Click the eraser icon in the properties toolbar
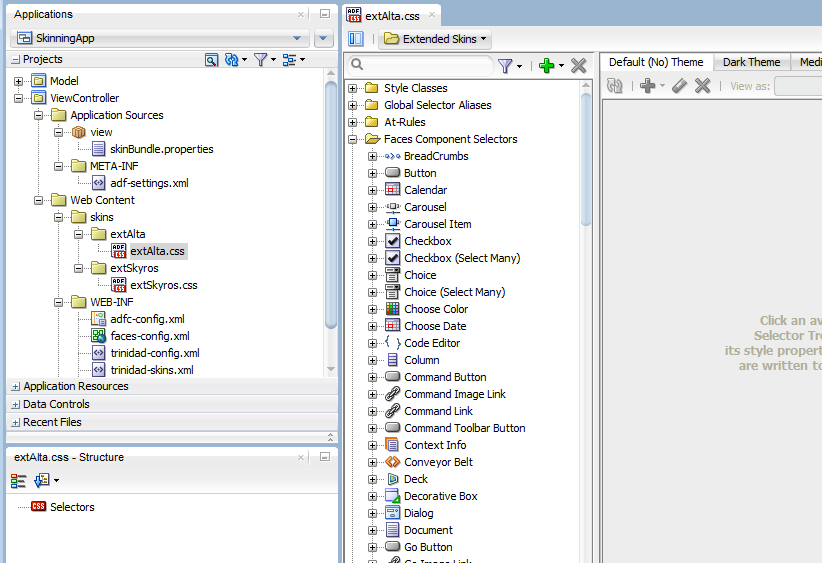The width and height of the screenshot is (822, 563). pos(679,85)
